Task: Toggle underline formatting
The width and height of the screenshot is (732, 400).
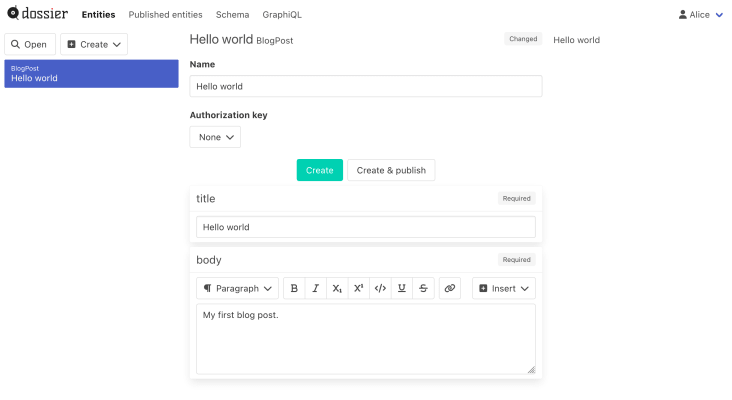Action: point(401,288)
